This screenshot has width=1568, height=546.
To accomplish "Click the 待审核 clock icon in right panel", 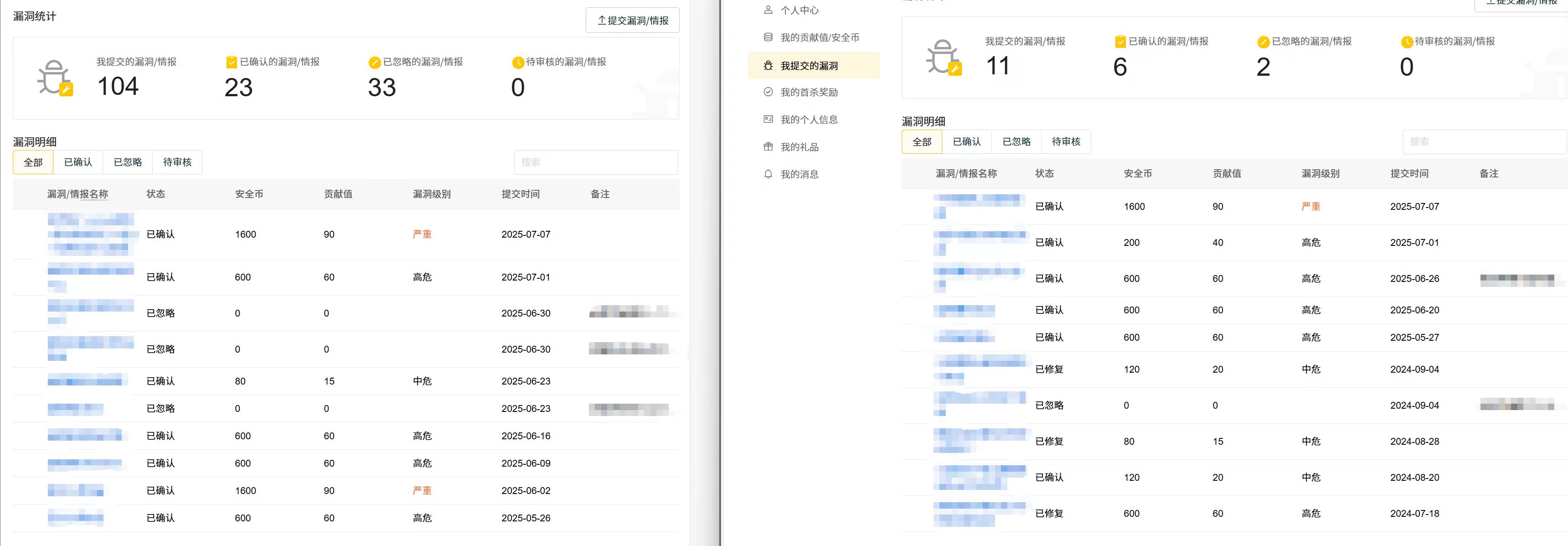I will [x=1407, y=42].
